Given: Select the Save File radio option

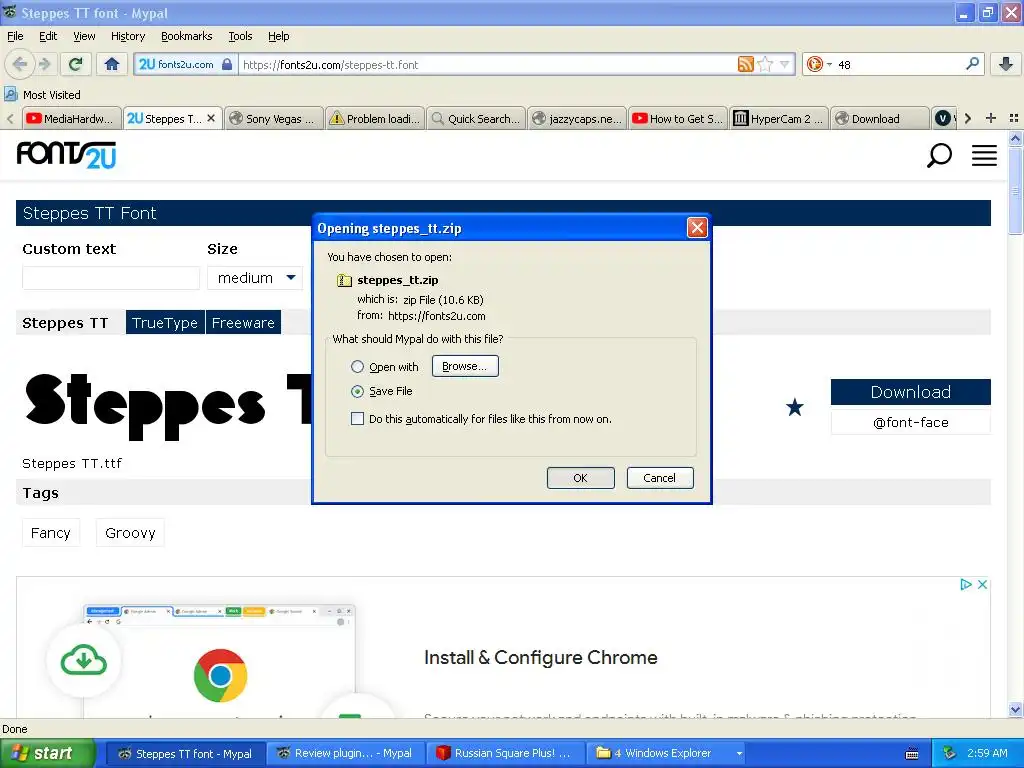Looking at the screenshot, I should (357, 391).
